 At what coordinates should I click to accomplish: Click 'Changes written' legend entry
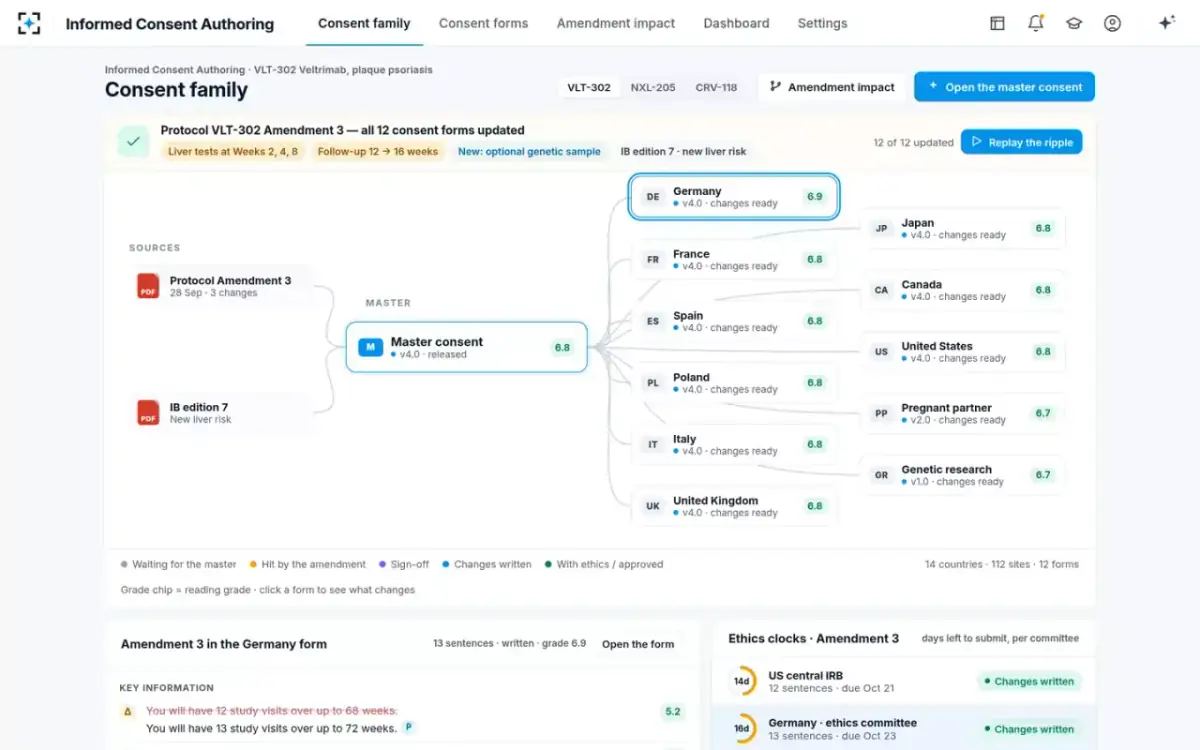[x=487, y=564]
